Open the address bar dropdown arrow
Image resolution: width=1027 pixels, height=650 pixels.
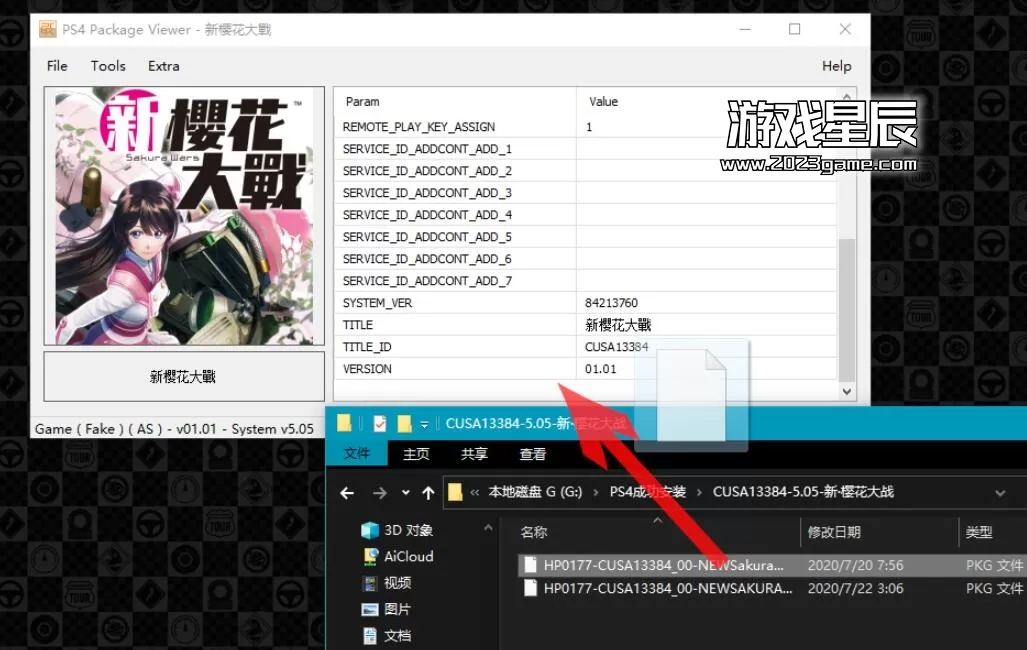point(1000,492)
